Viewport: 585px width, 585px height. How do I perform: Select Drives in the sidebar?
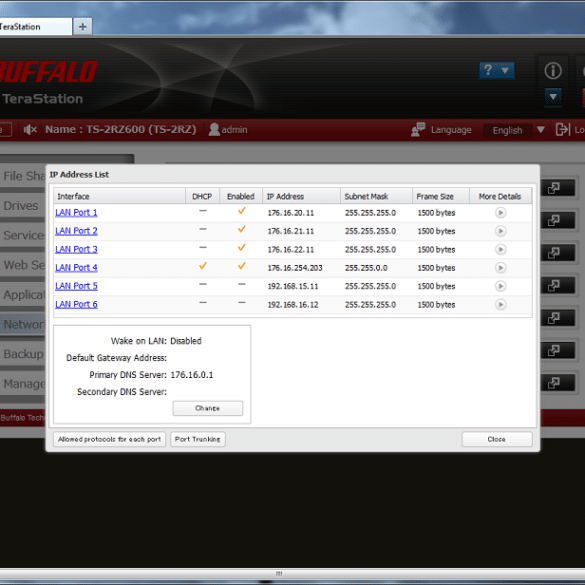tap(22, 206)
